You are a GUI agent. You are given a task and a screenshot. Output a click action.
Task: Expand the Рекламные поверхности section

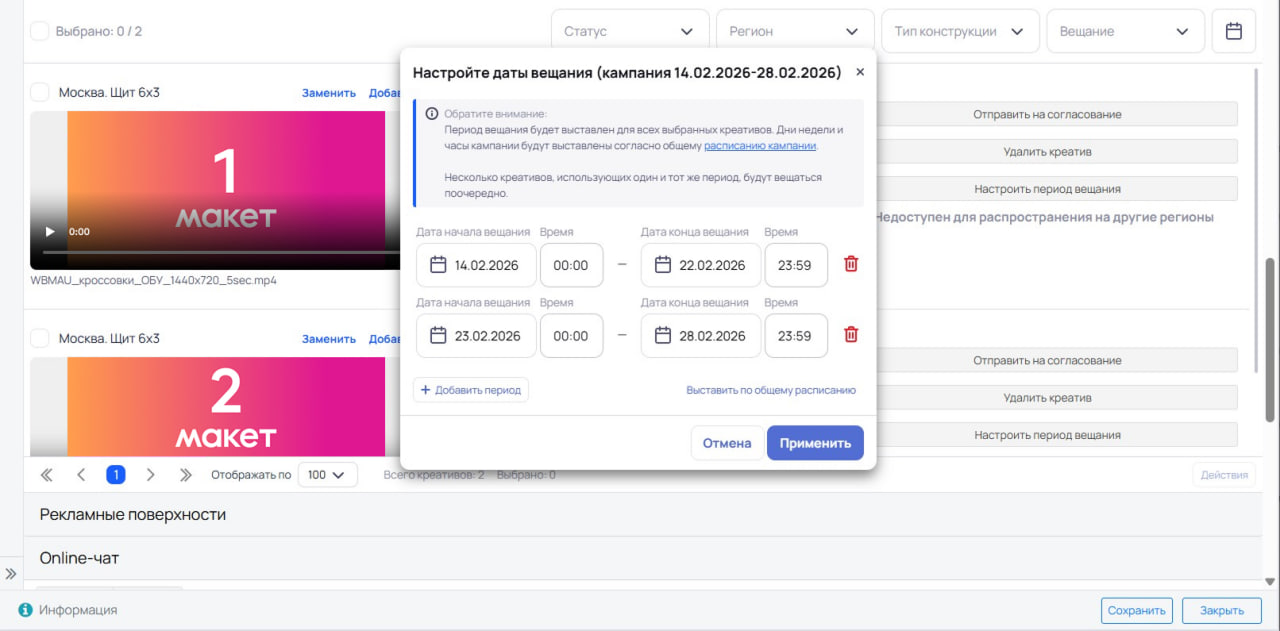click(133, 514)
